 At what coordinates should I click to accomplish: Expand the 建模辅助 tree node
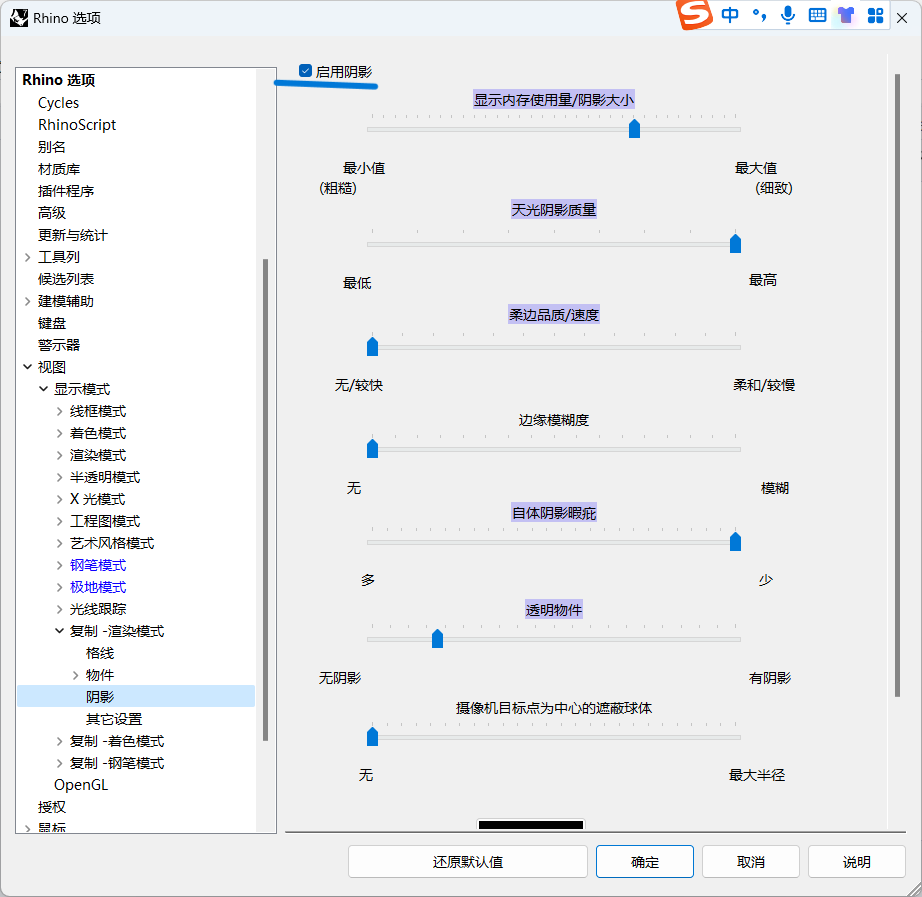[x=27, y=301]
